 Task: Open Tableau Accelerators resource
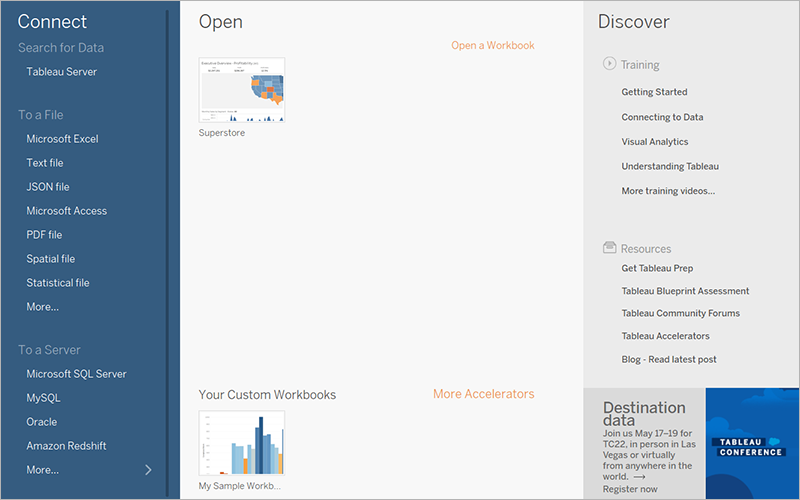click(665, 336)
